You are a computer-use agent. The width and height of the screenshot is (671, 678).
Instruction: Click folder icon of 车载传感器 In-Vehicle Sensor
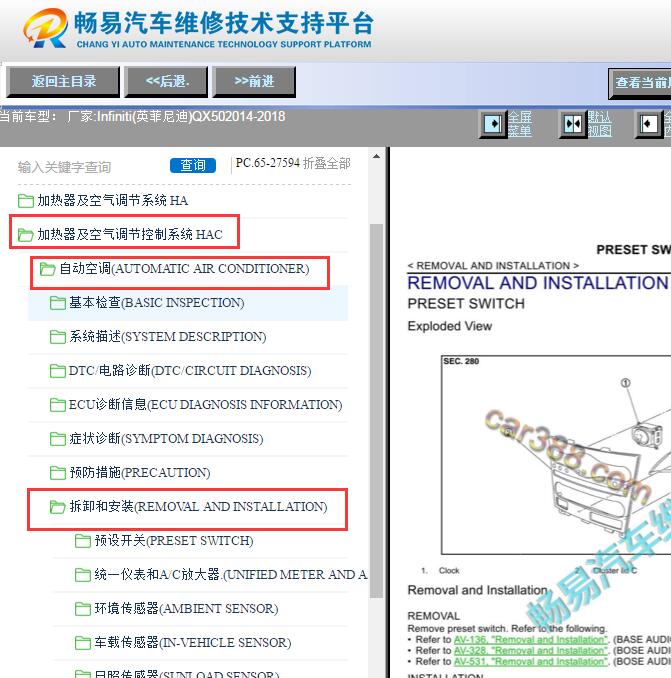point(83,643)
